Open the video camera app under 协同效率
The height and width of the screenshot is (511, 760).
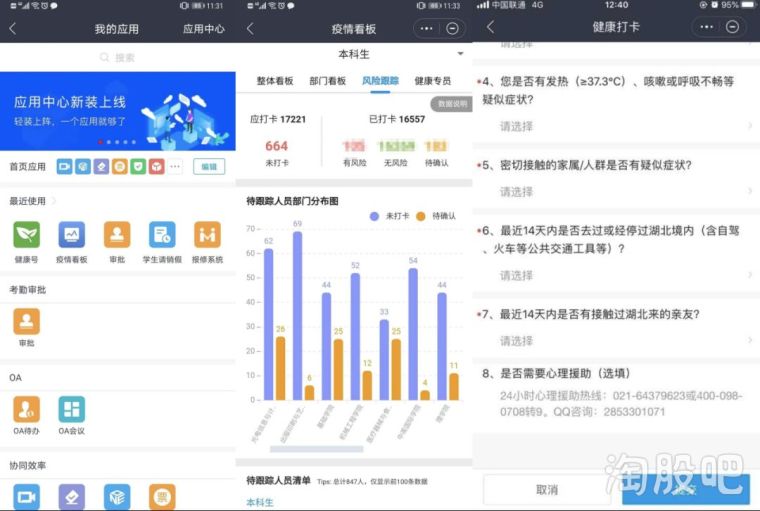pyautogui.click(x=27, y=497)
